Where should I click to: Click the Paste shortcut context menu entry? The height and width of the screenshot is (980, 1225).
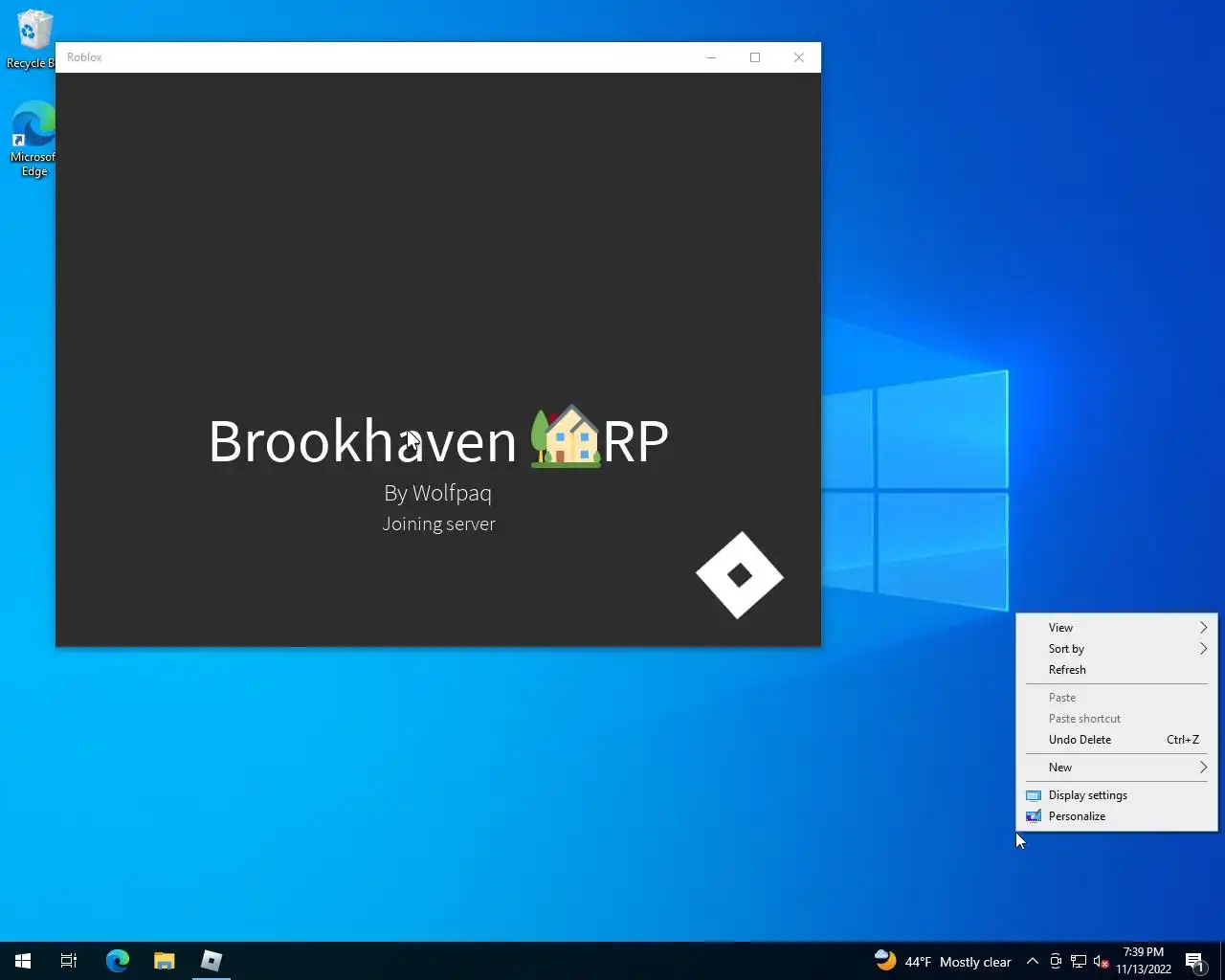point(1117,719)
